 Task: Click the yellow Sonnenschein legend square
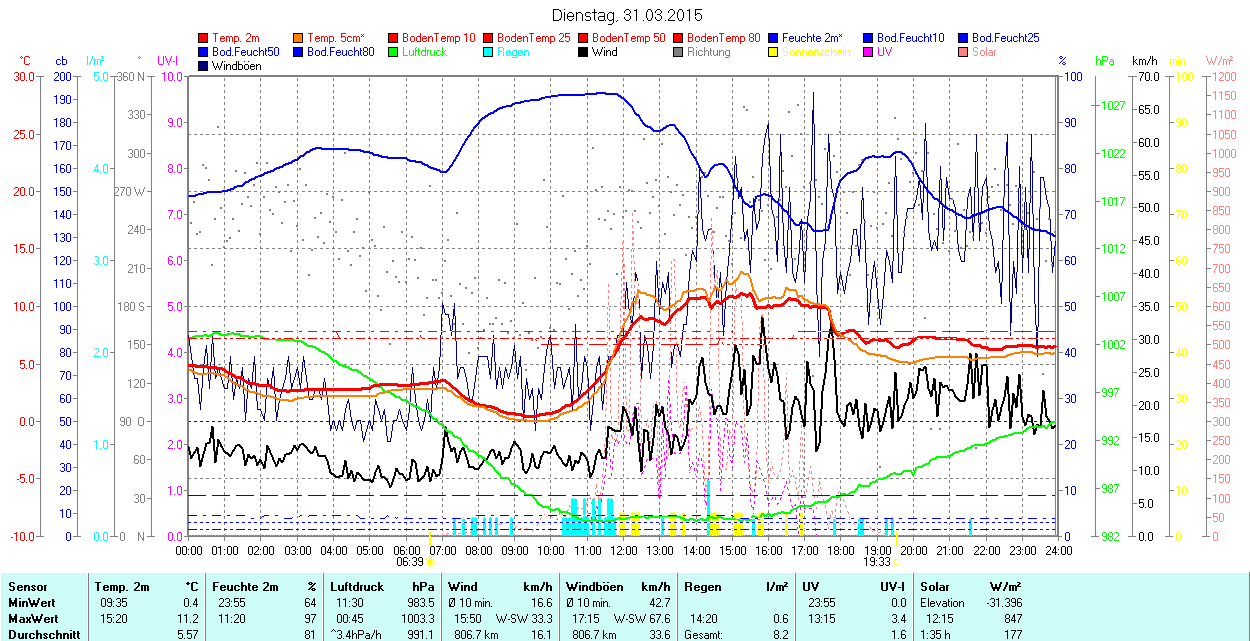773,52
